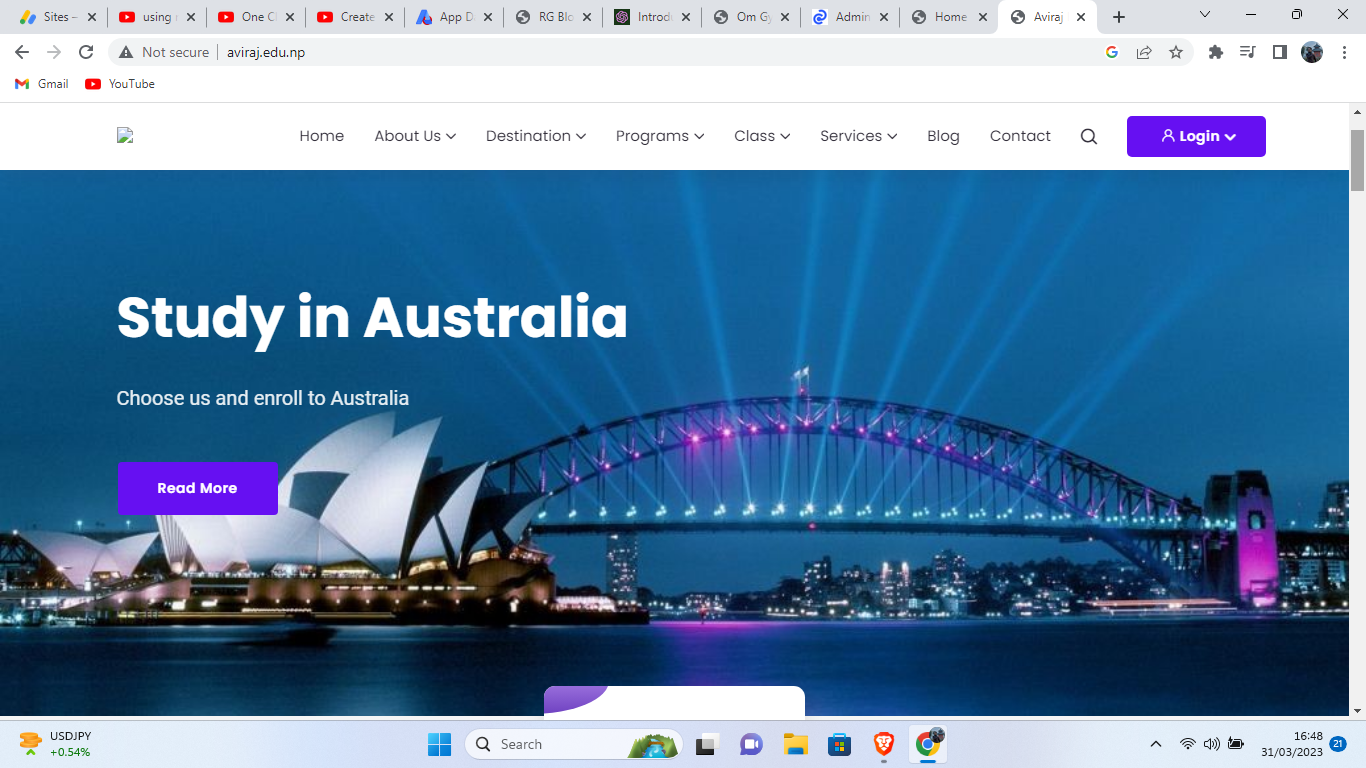Expand the About Us dropdown menu
Screen dimensions: 1366x768
point(415,136)
